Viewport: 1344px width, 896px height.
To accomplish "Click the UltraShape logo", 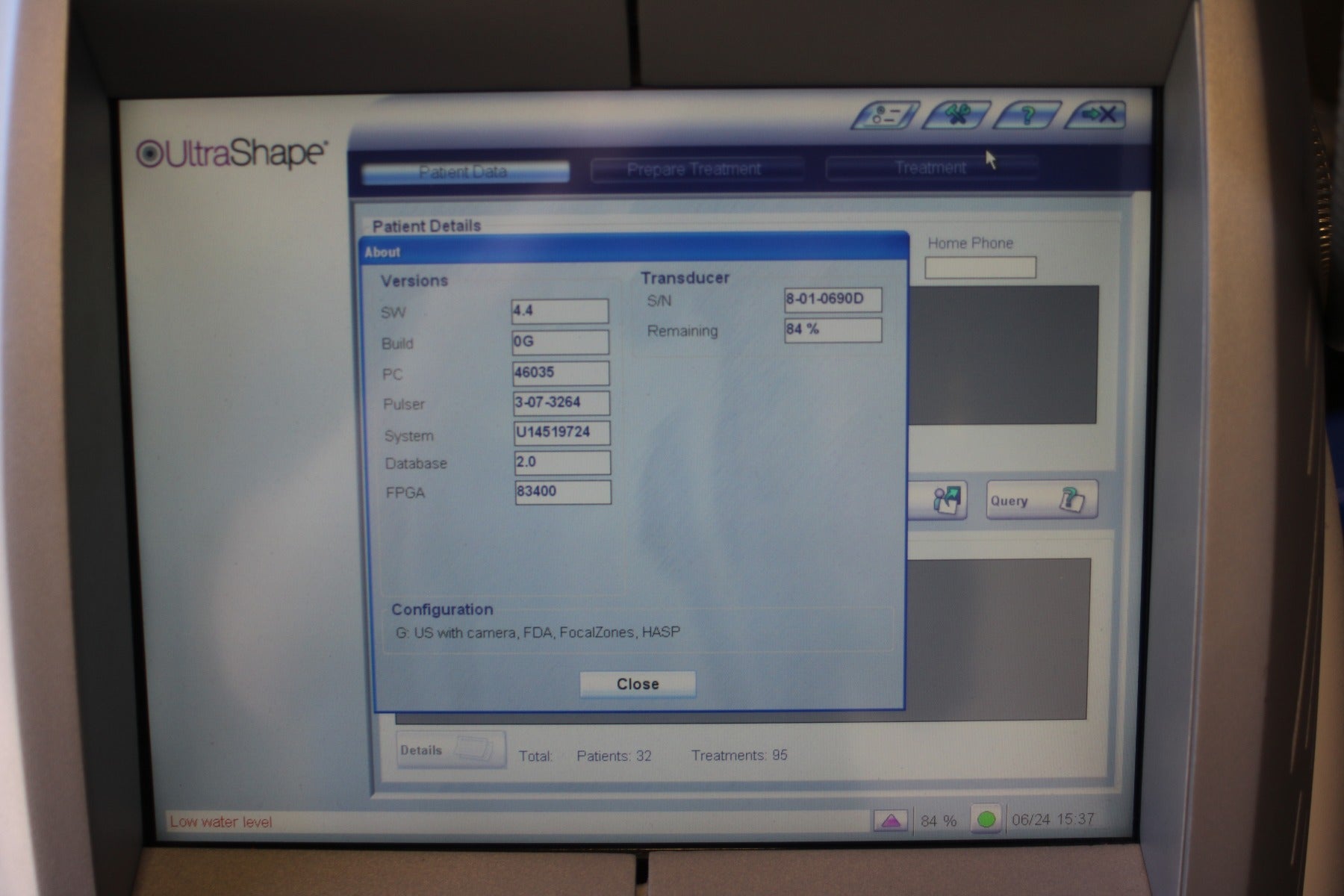I will tap(228, 151).
